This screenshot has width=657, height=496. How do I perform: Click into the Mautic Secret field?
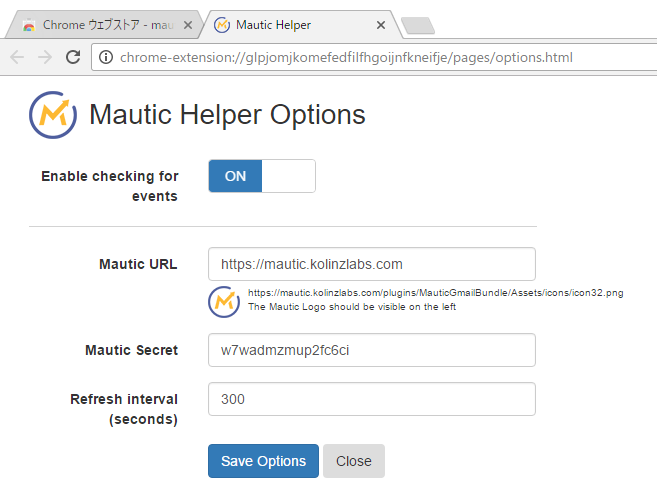371,350
